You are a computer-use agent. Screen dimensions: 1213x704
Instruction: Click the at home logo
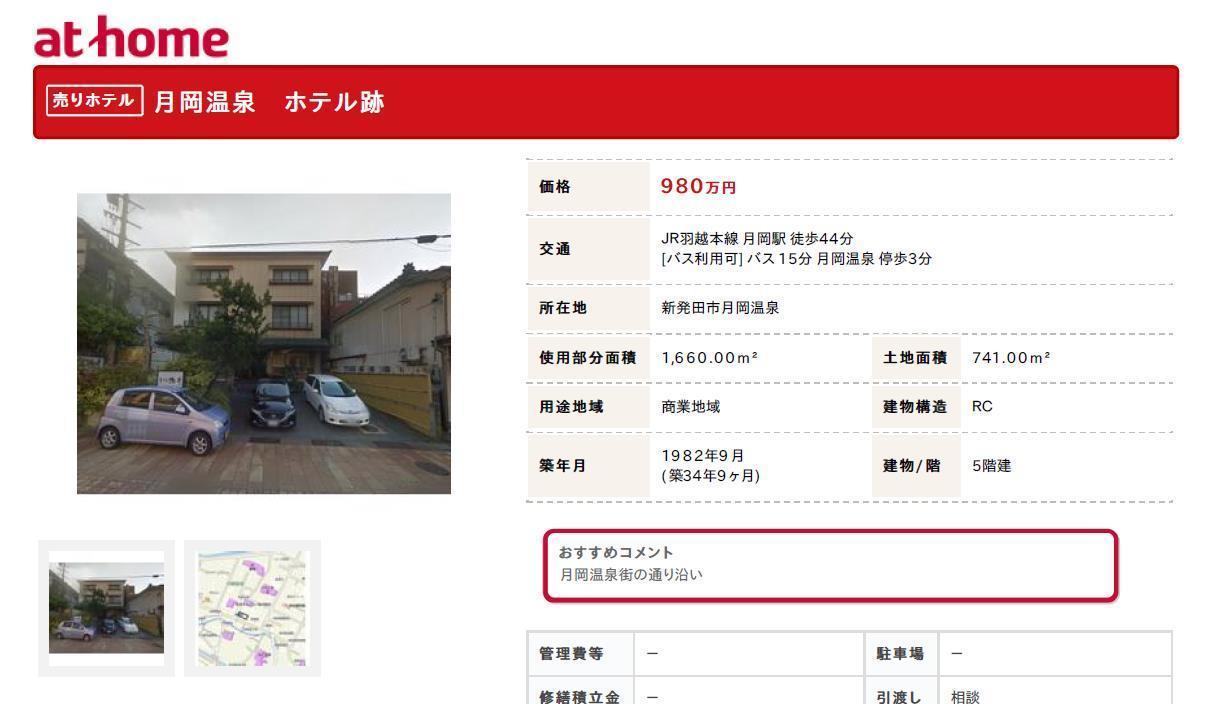click(131, 38)
